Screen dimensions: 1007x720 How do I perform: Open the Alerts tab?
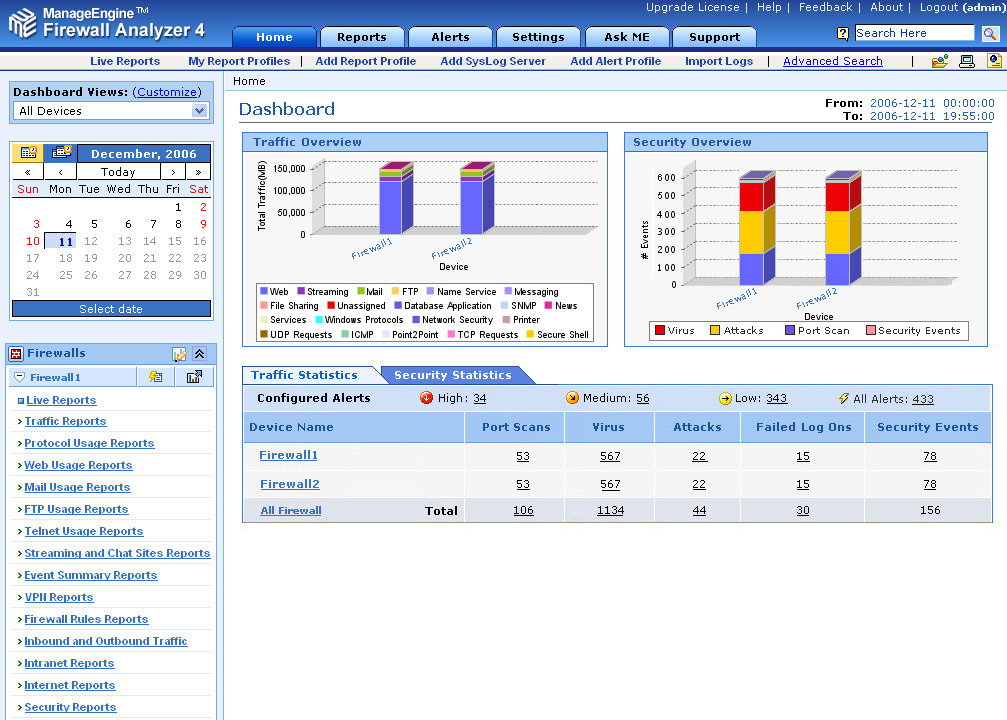coord(450,37)
